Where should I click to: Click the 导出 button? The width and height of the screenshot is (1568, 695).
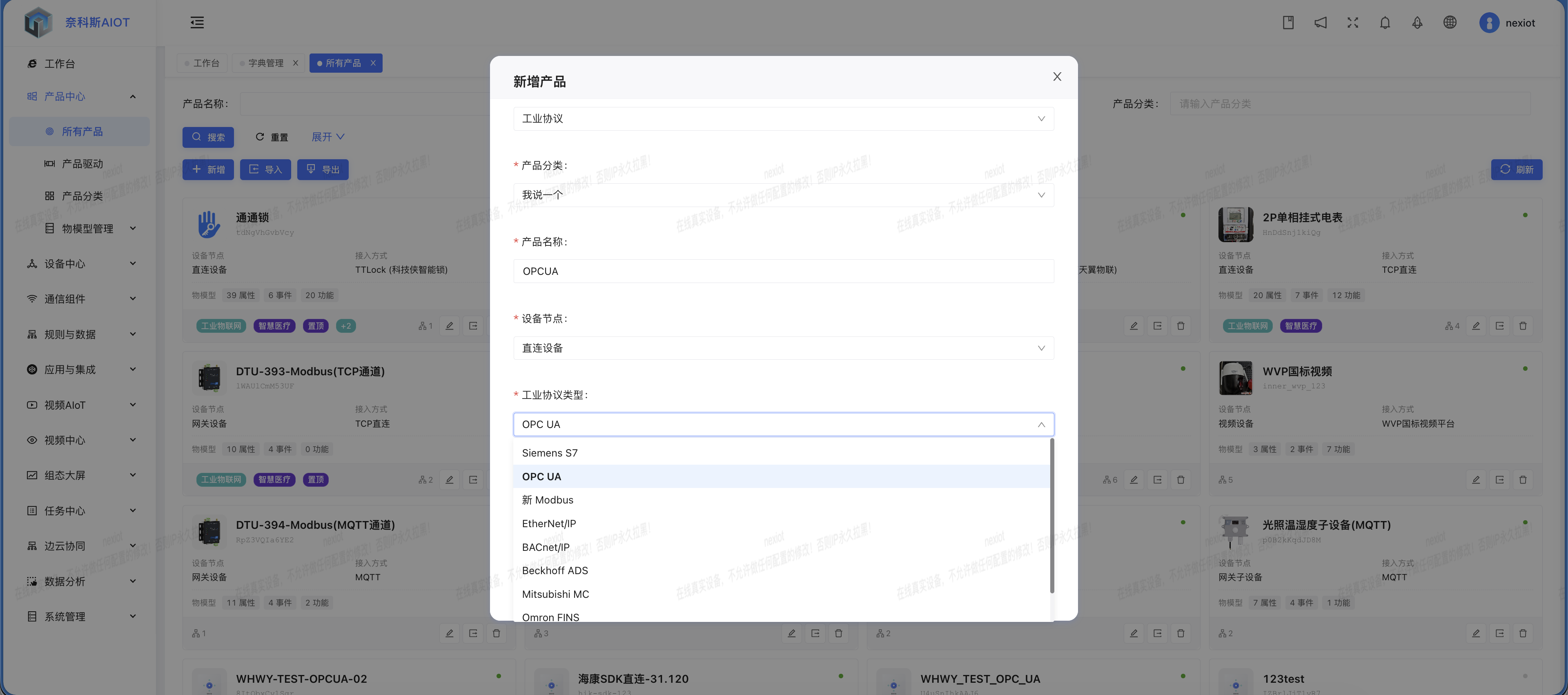(323, 169)
